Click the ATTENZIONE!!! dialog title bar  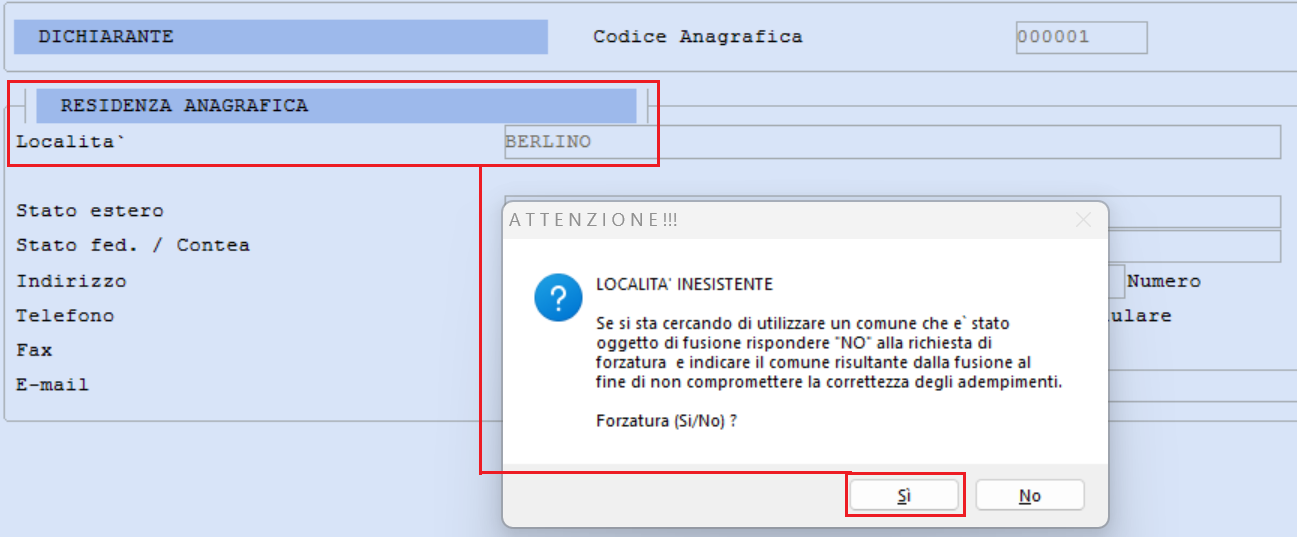(780, 220)
